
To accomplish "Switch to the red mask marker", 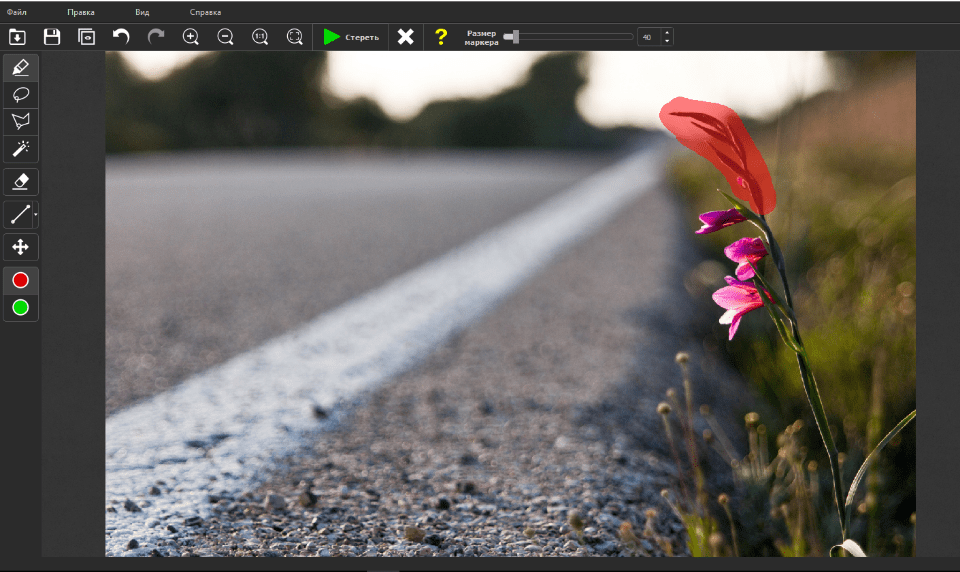I will tap(20, 280).
